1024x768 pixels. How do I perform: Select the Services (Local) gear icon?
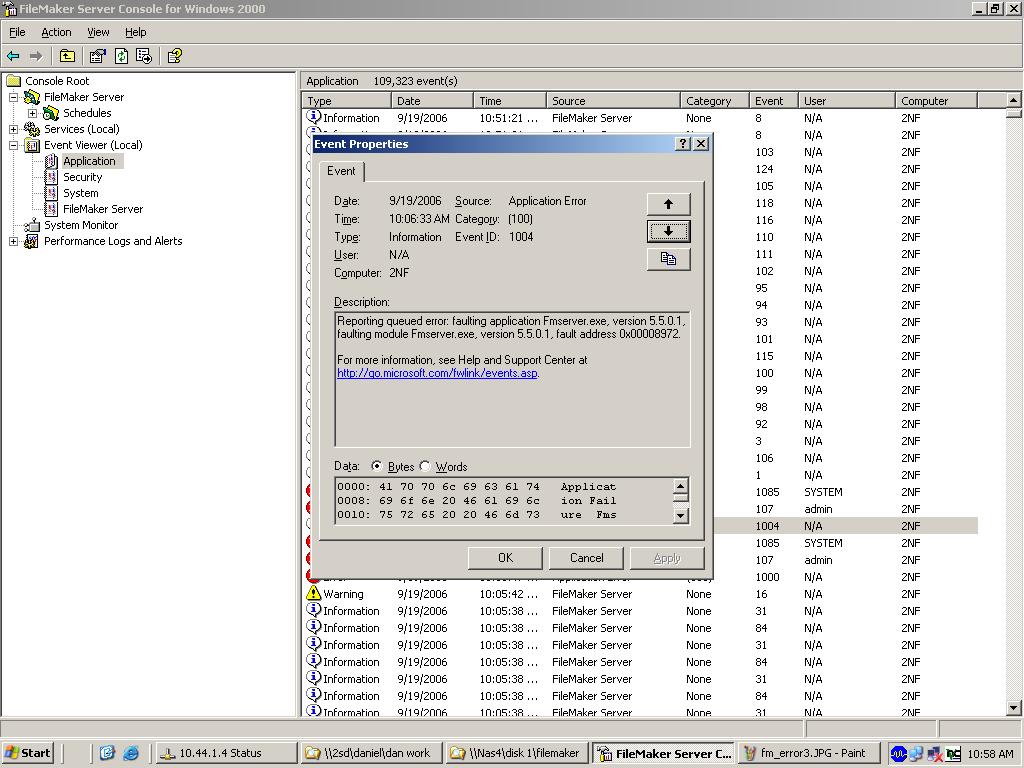click(32, 129)
